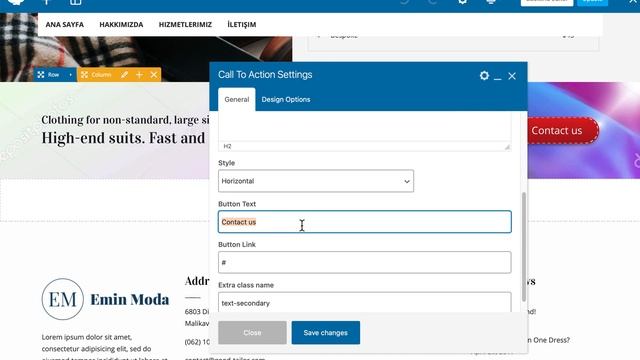Click the 'Style' field label
The height and width of the screenshot is (360, 640).
pos(227,163)
